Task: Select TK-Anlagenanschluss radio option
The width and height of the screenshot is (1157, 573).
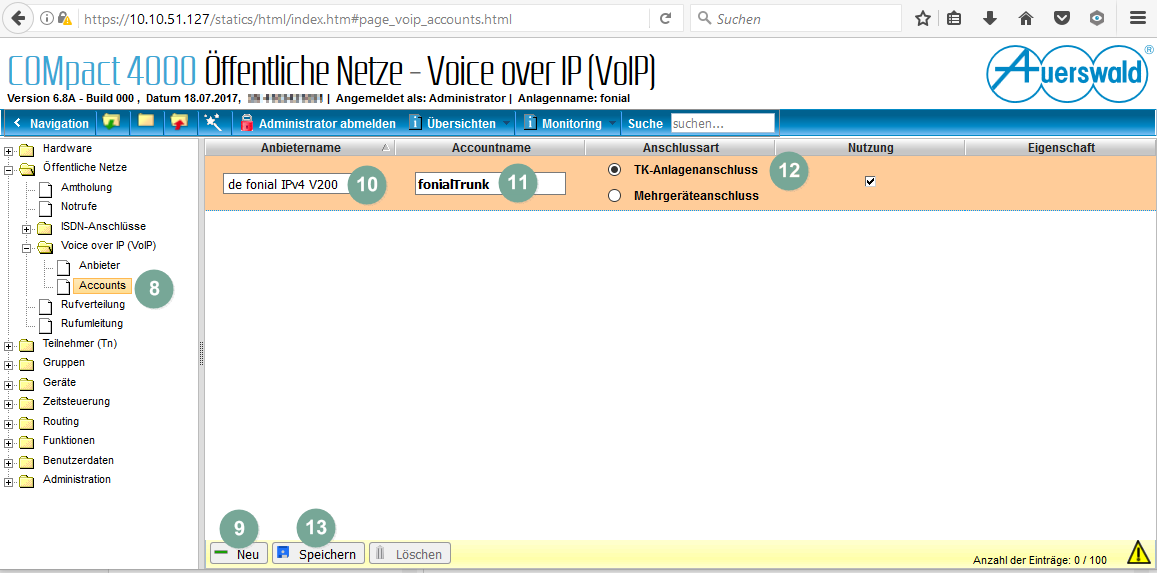Action: click(x=614, y=170)
